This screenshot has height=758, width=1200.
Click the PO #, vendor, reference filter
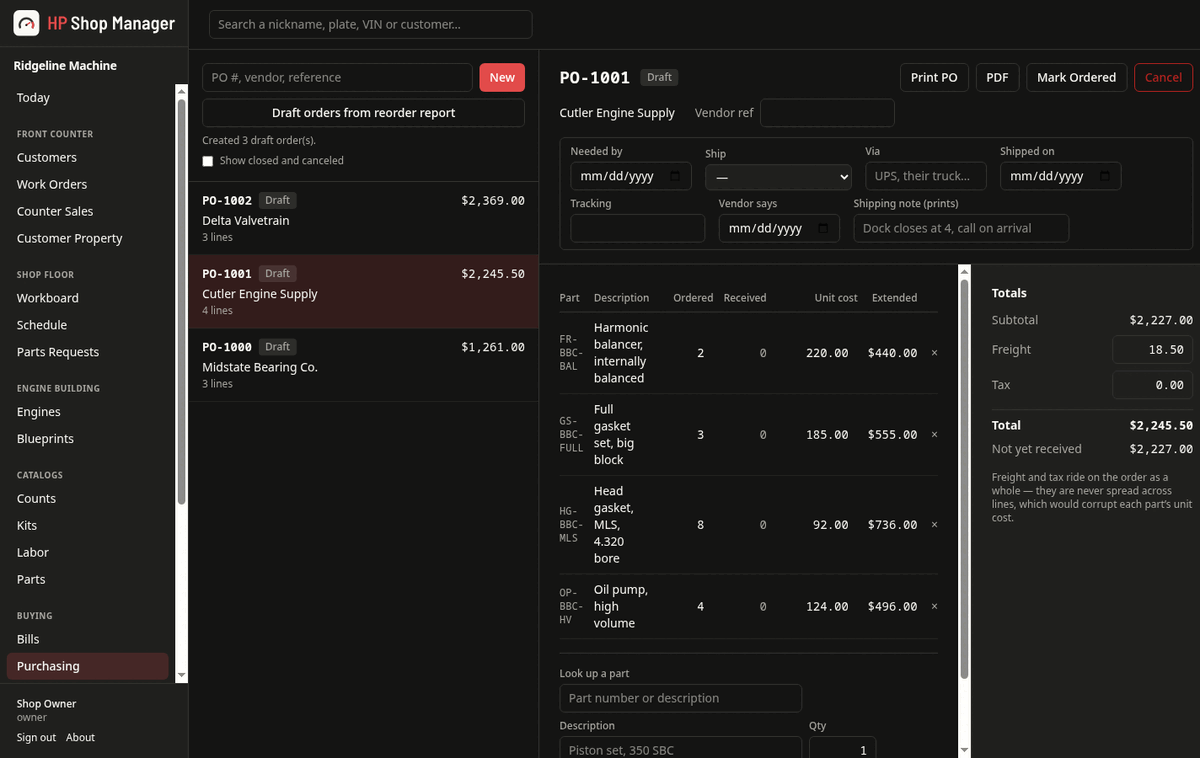(x=337, y=78)
